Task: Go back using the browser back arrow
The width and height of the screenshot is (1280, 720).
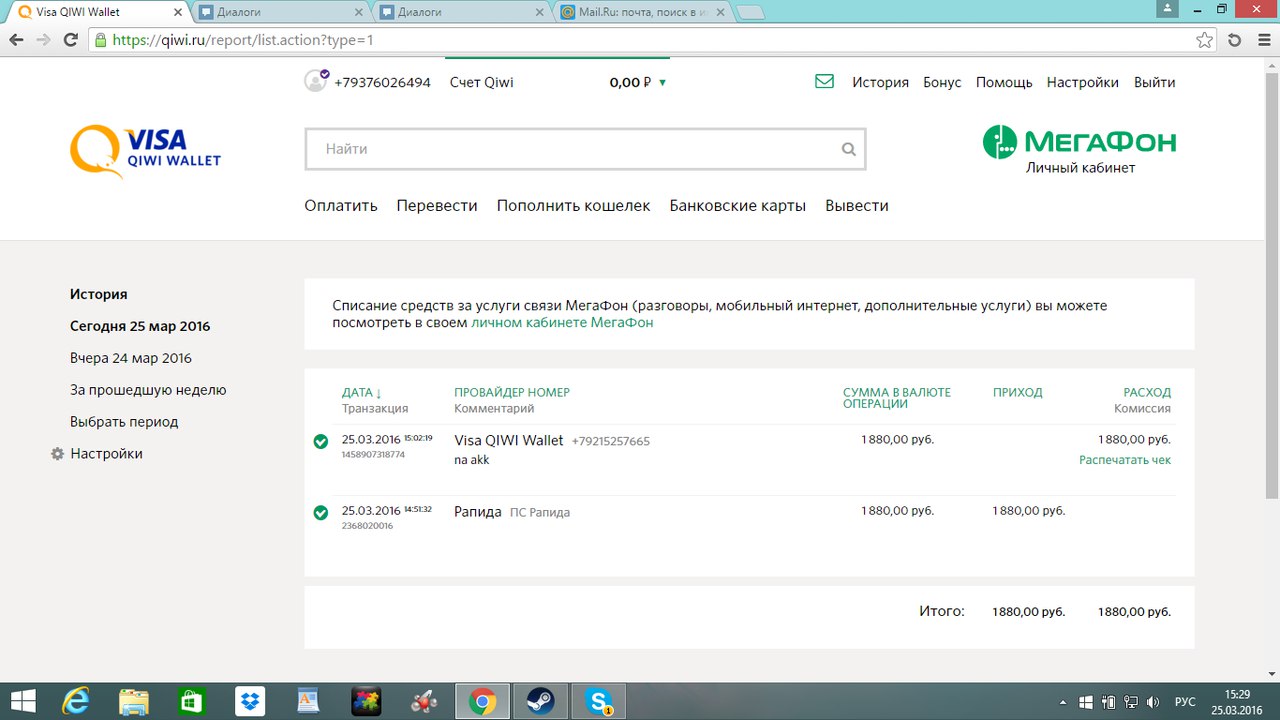Action: tap(17, 40)
